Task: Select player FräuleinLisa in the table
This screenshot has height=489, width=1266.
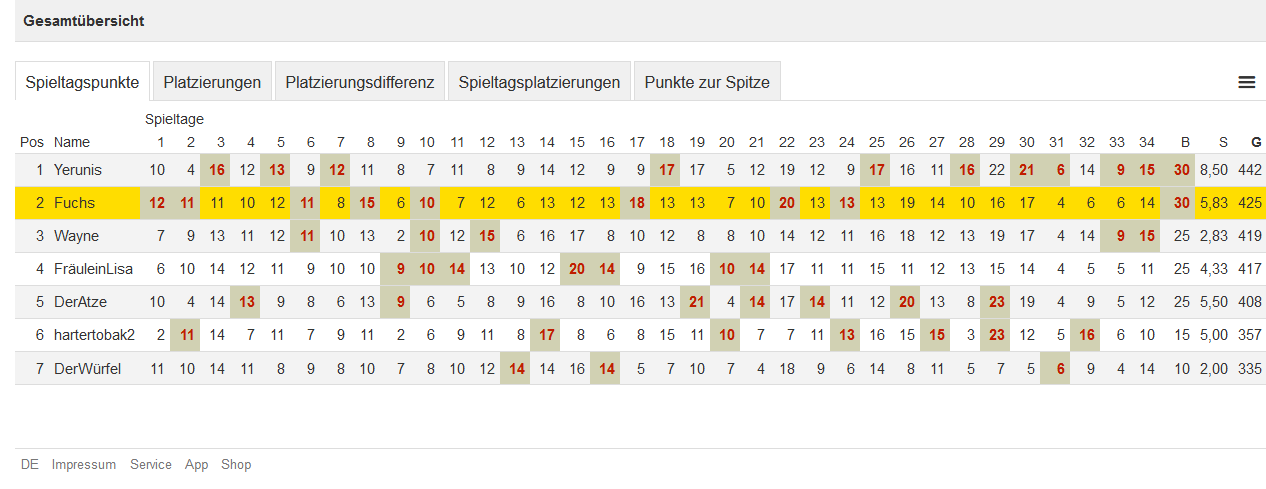Action: [x=93, y=269]
